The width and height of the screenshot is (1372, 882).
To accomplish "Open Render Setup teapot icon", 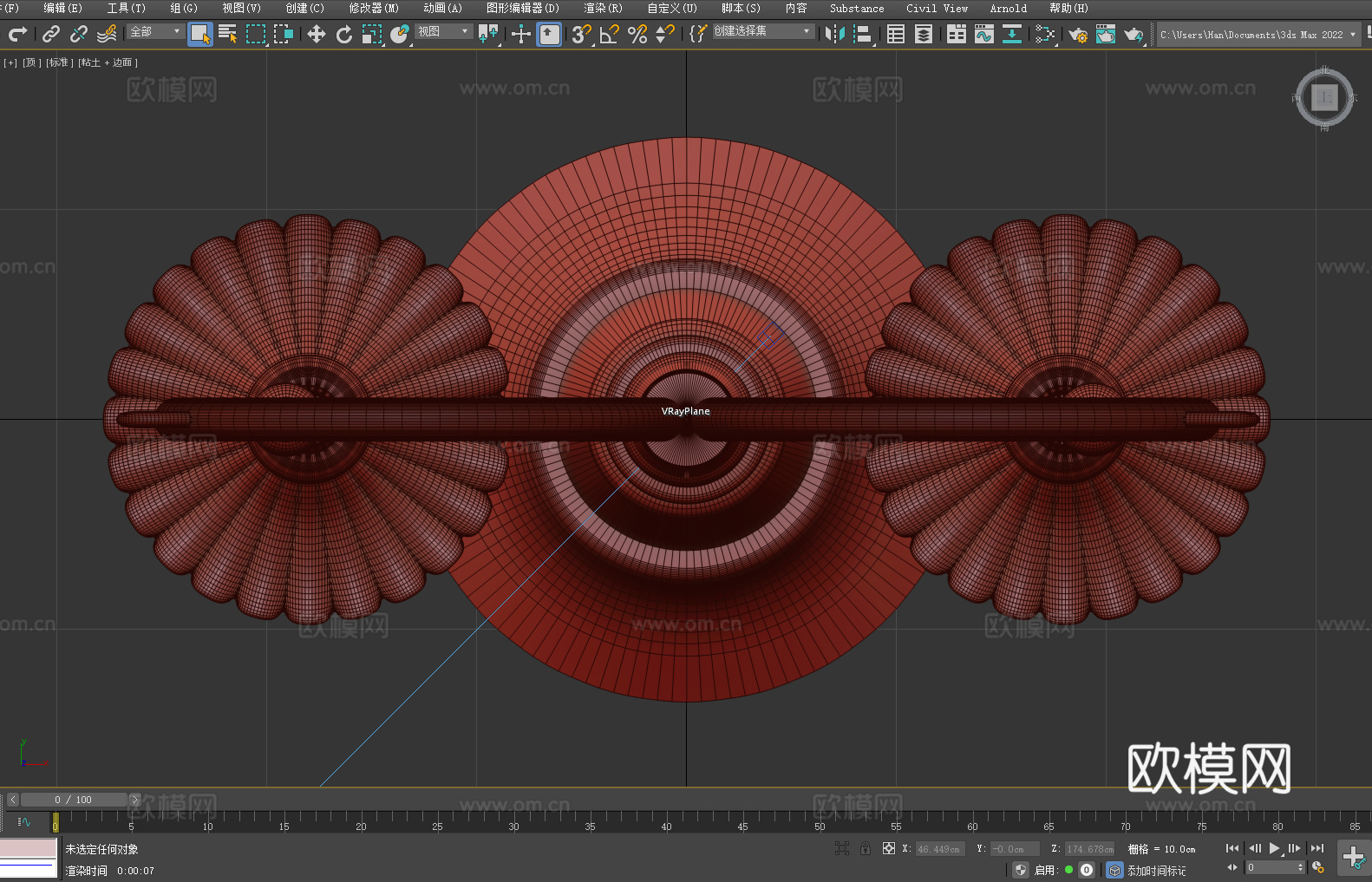I will click(1077, 35).
